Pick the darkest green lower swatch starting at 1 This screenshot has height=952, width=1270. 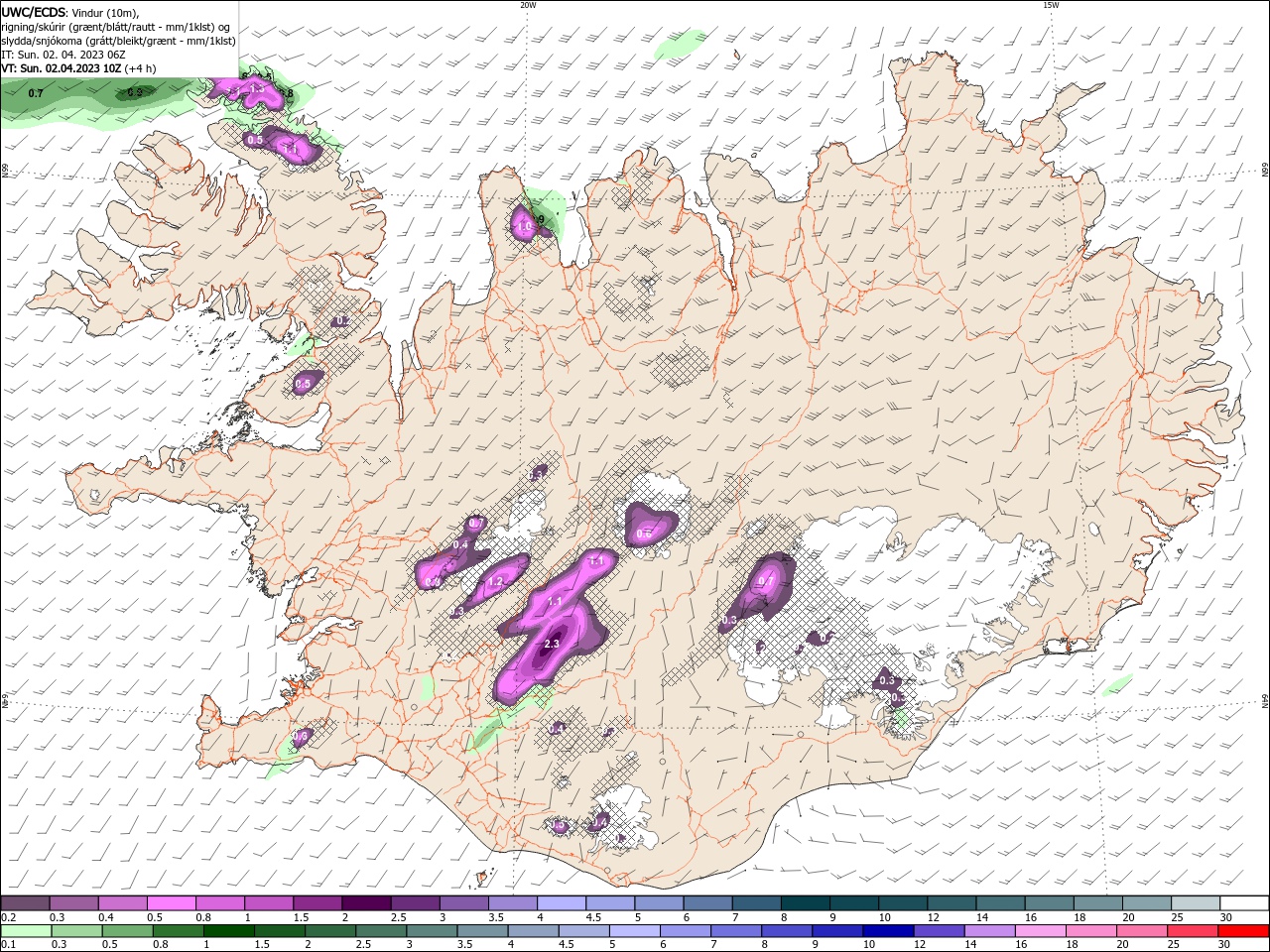[229, 931]
